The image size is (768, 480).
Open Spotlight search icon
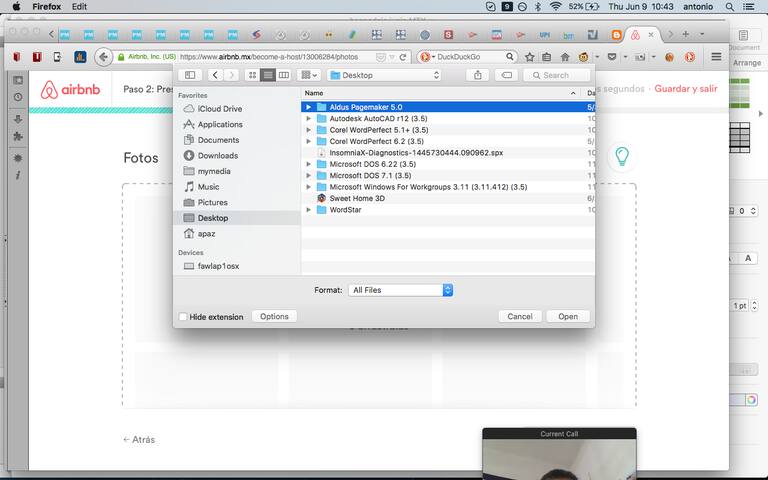(730, 7)
